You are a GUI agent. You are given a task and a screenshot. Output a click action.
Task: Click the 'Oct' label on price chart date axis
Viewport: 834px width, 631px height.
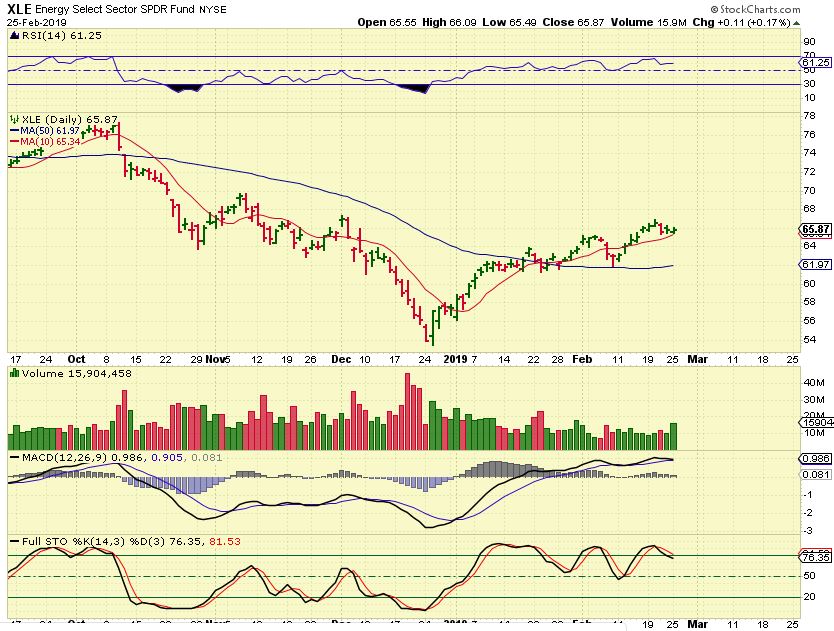77,359
